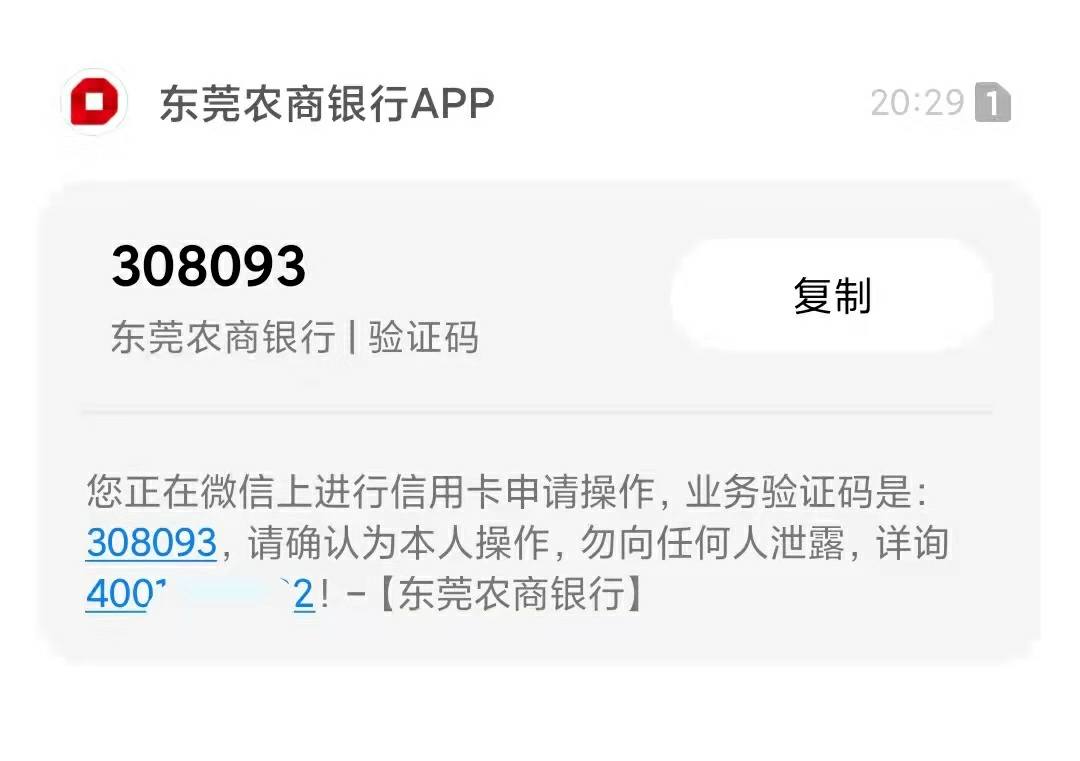Tap the blurred middle of the hotline number
The width and height of the screenshot is (1080, 761).
click(x=225, y=594)
